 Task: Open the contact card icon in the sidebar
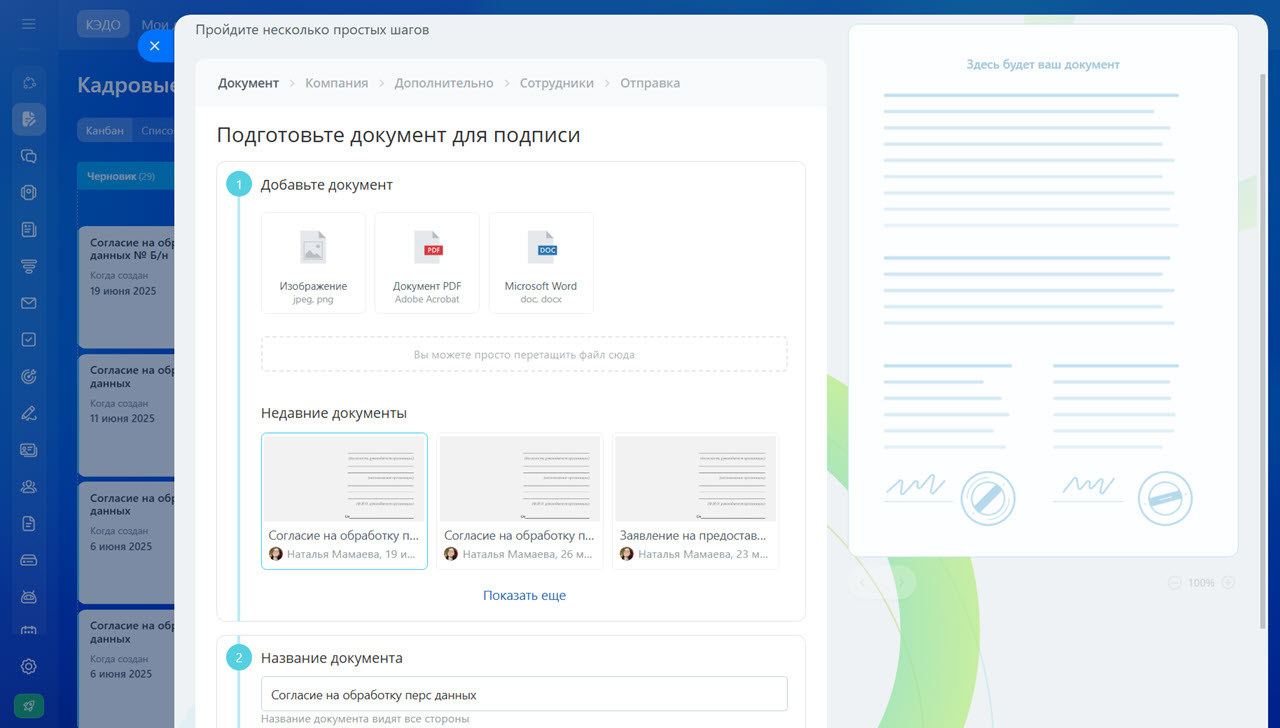(29, 450)
